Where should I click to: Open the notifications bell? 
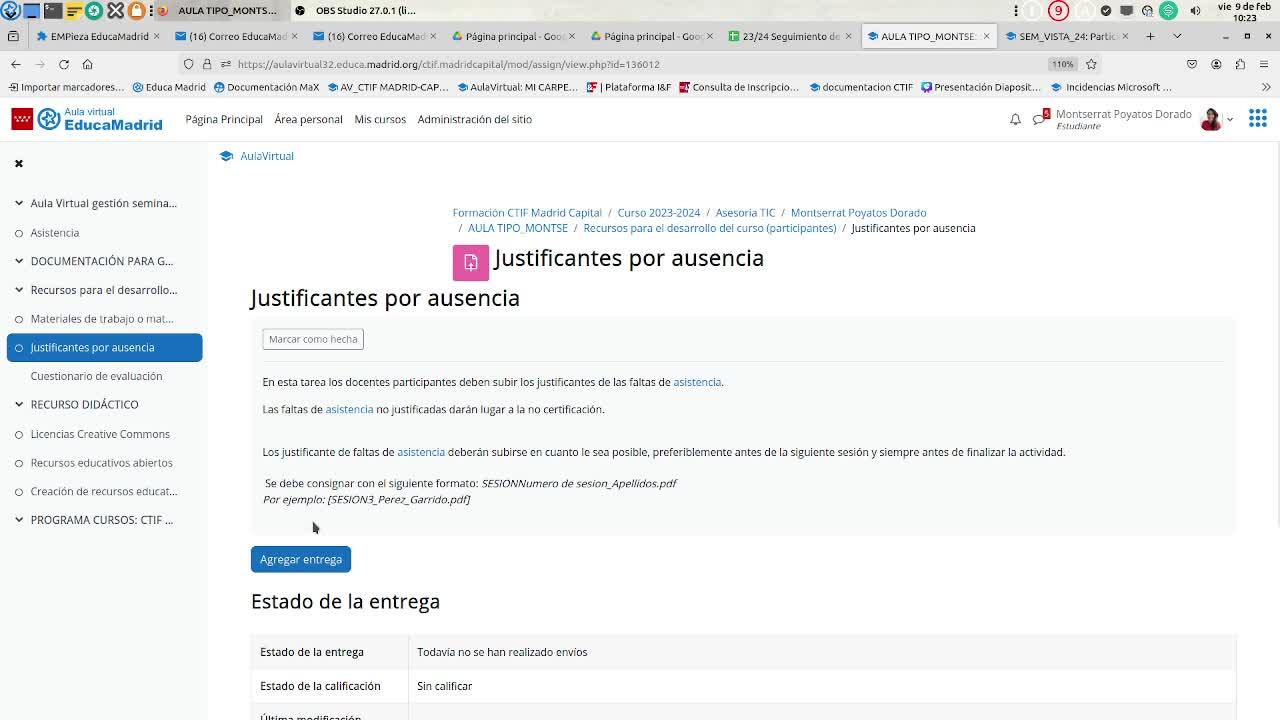click(1015, 119)
